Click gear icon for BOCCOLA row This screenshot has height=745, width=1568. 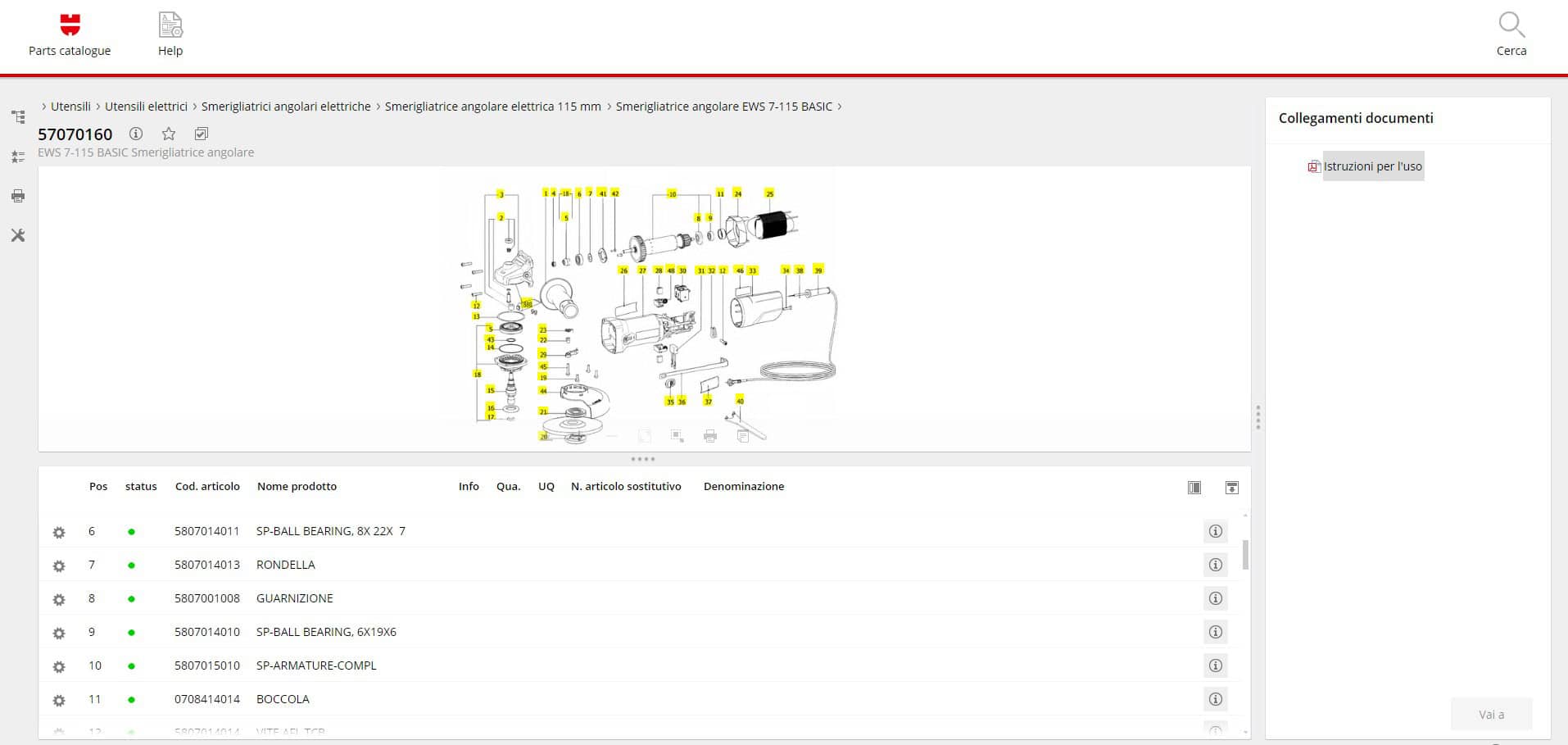coord(59,701)
